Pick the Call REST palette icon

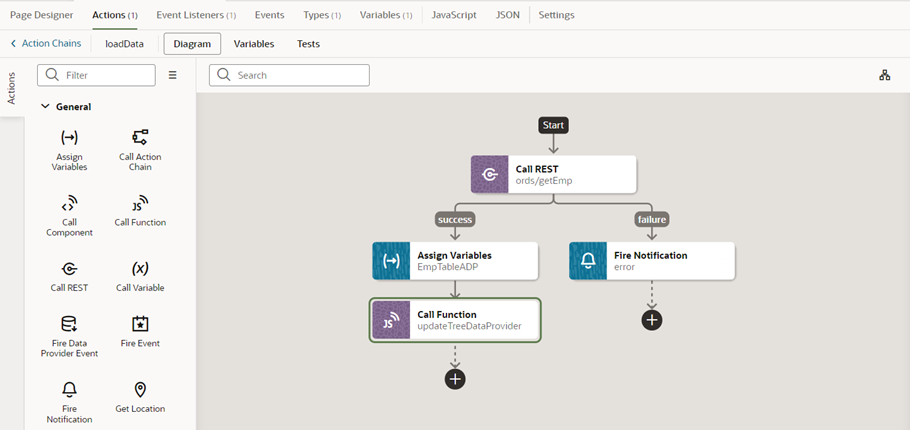[x=70, y=269]
